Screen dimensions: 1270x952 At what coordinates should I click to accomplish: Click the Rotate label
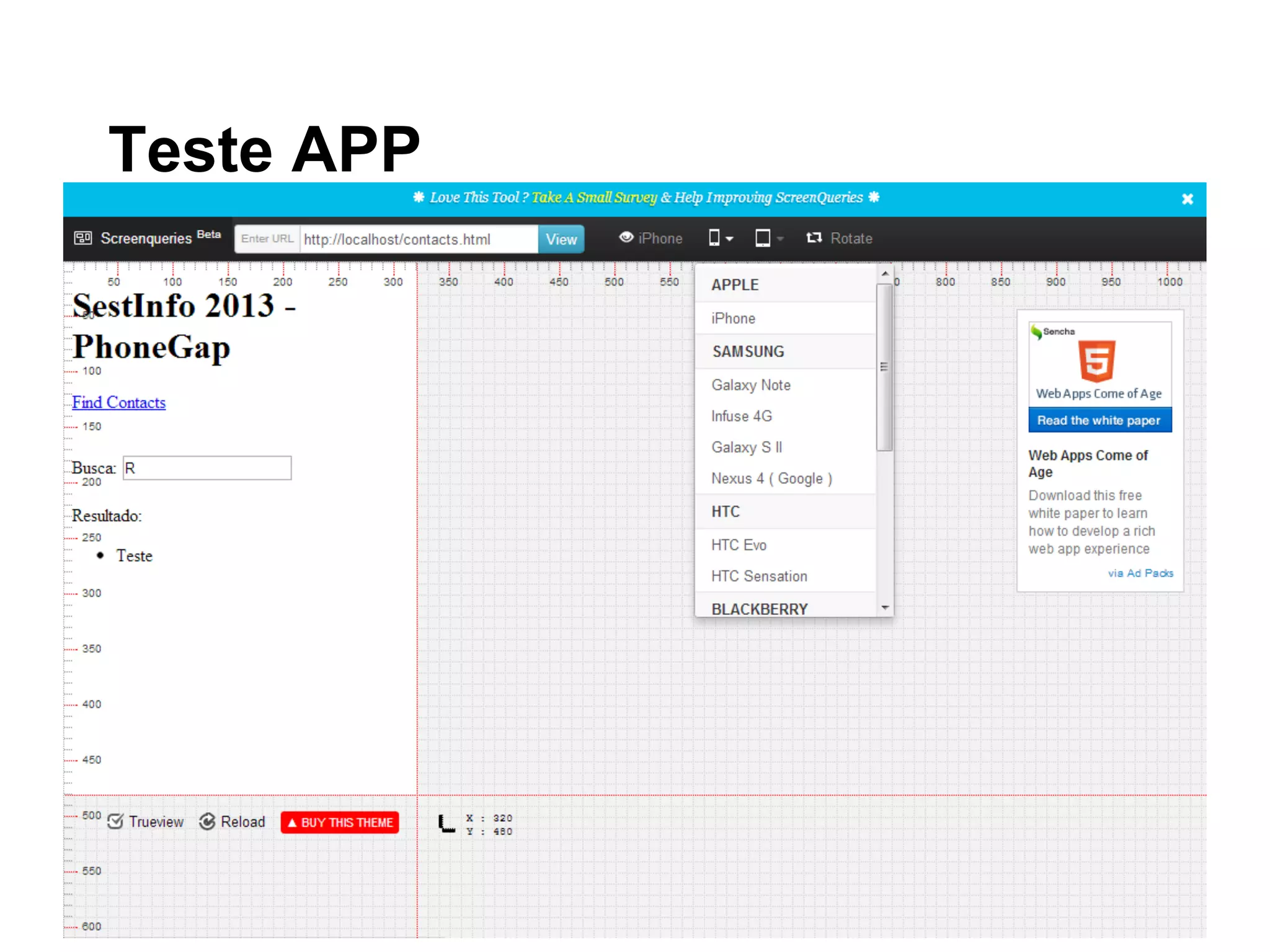tap(851, 238)
